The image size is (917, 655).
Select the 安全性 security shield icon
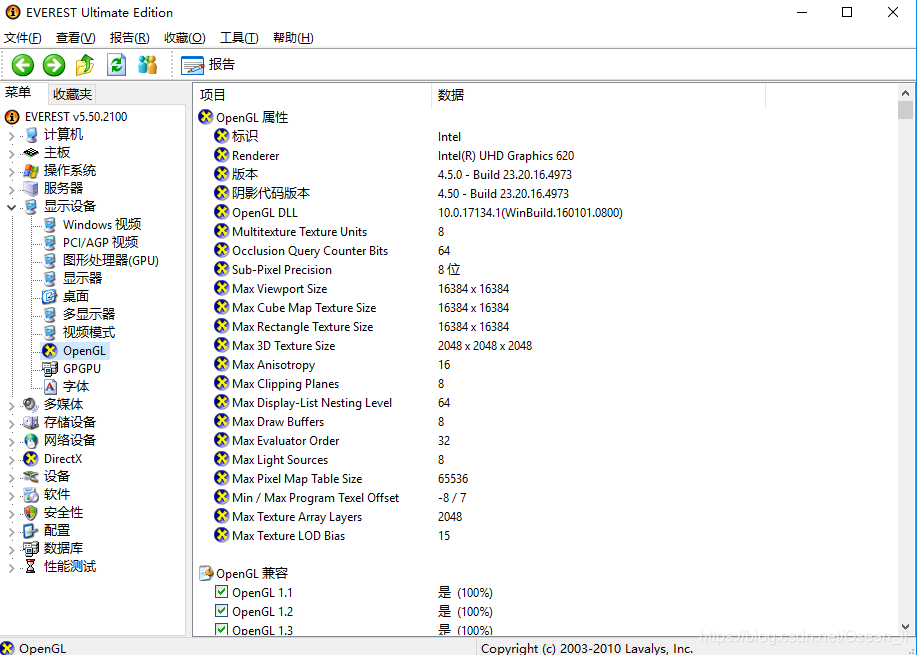coord(31,513)
